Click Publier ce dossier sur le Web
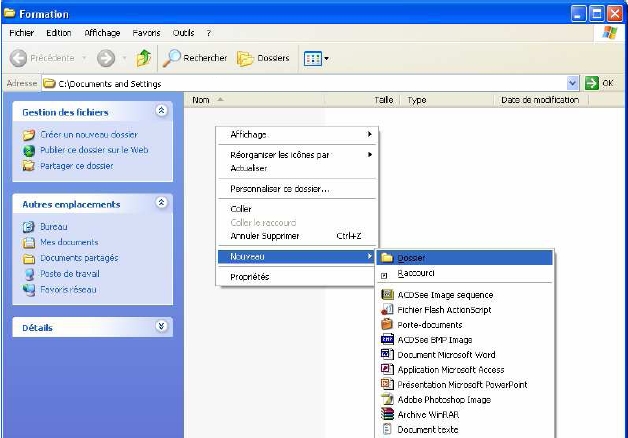This screenshot has height=438, width=628. 94,150
